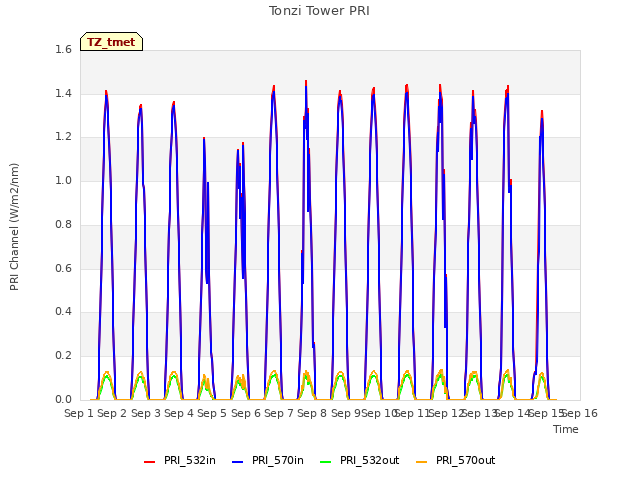Click the Sep 4 x-axis tick label
The height and width of the screenshot is (480, 640).
pos(179,413)
